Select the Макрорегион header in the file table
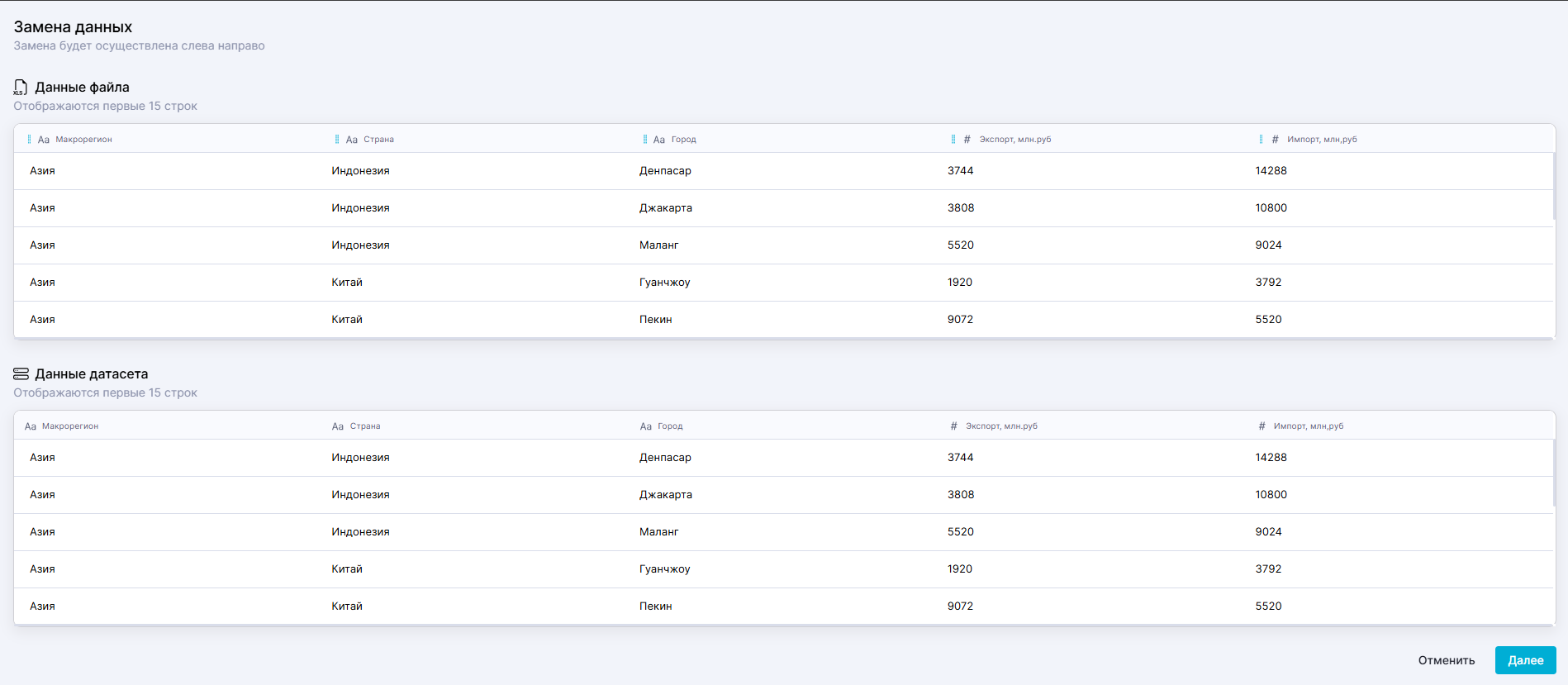The width and height of the screenshot is (1568, 685). pyautogui.click(x=84, y=140)
